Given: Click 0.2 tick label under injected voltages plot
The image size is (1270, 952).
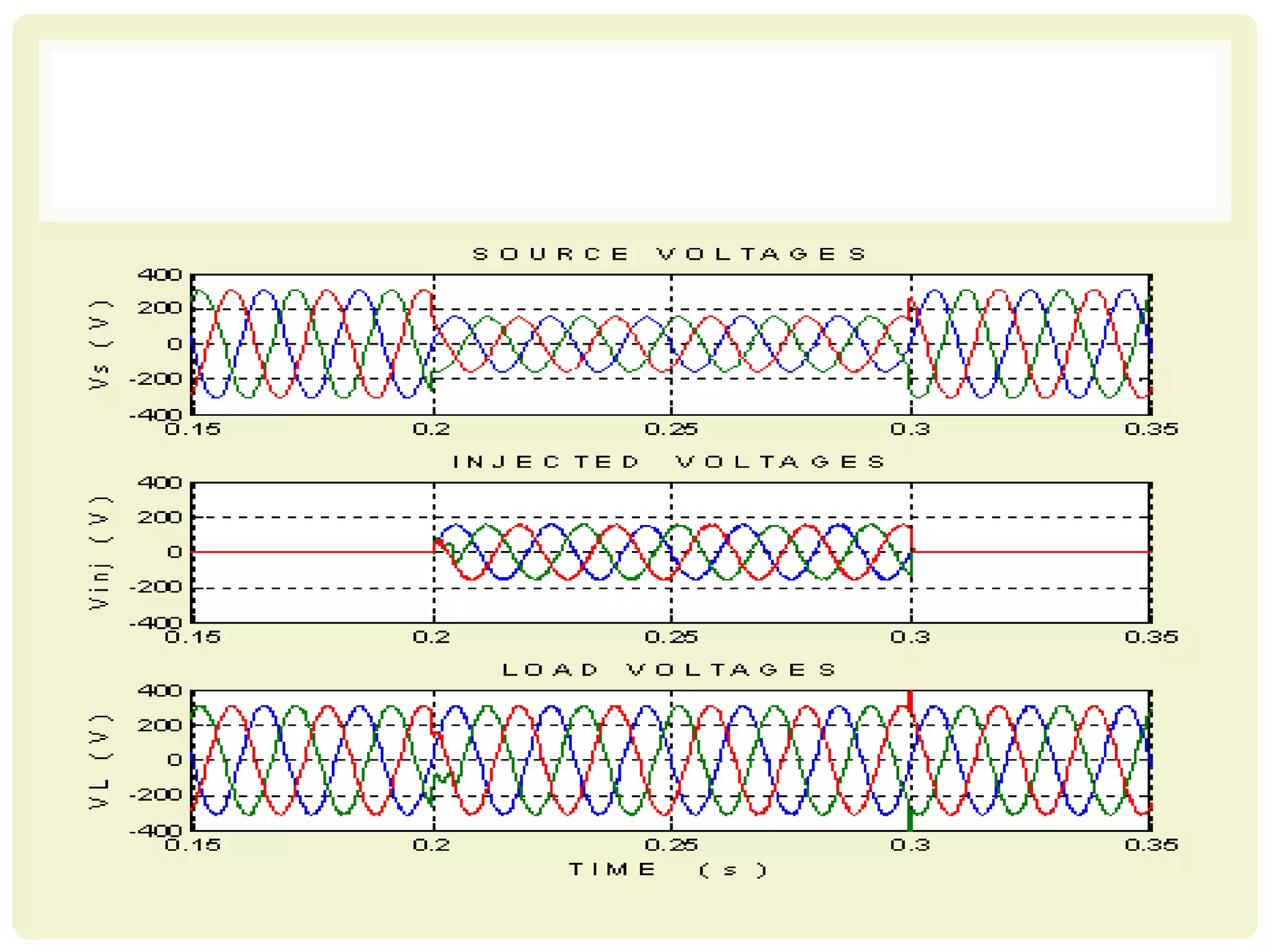Looking at the screenshot, I should point(432,637).
